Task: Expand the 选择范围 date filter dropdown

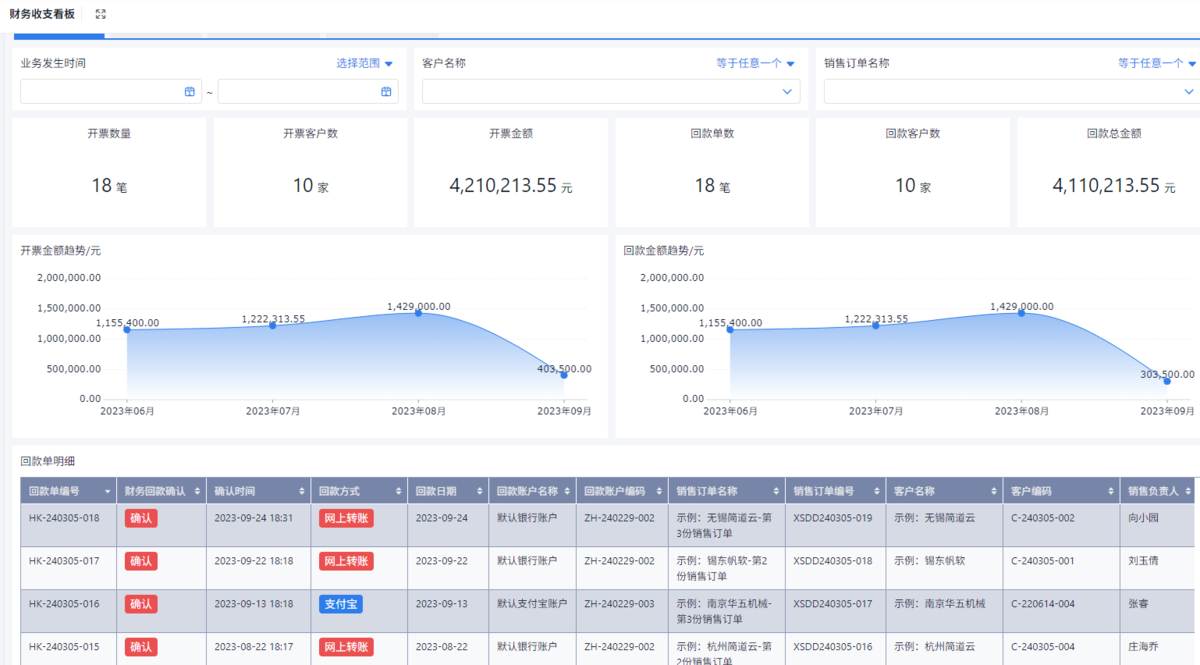Action: (x=365, y=63)
